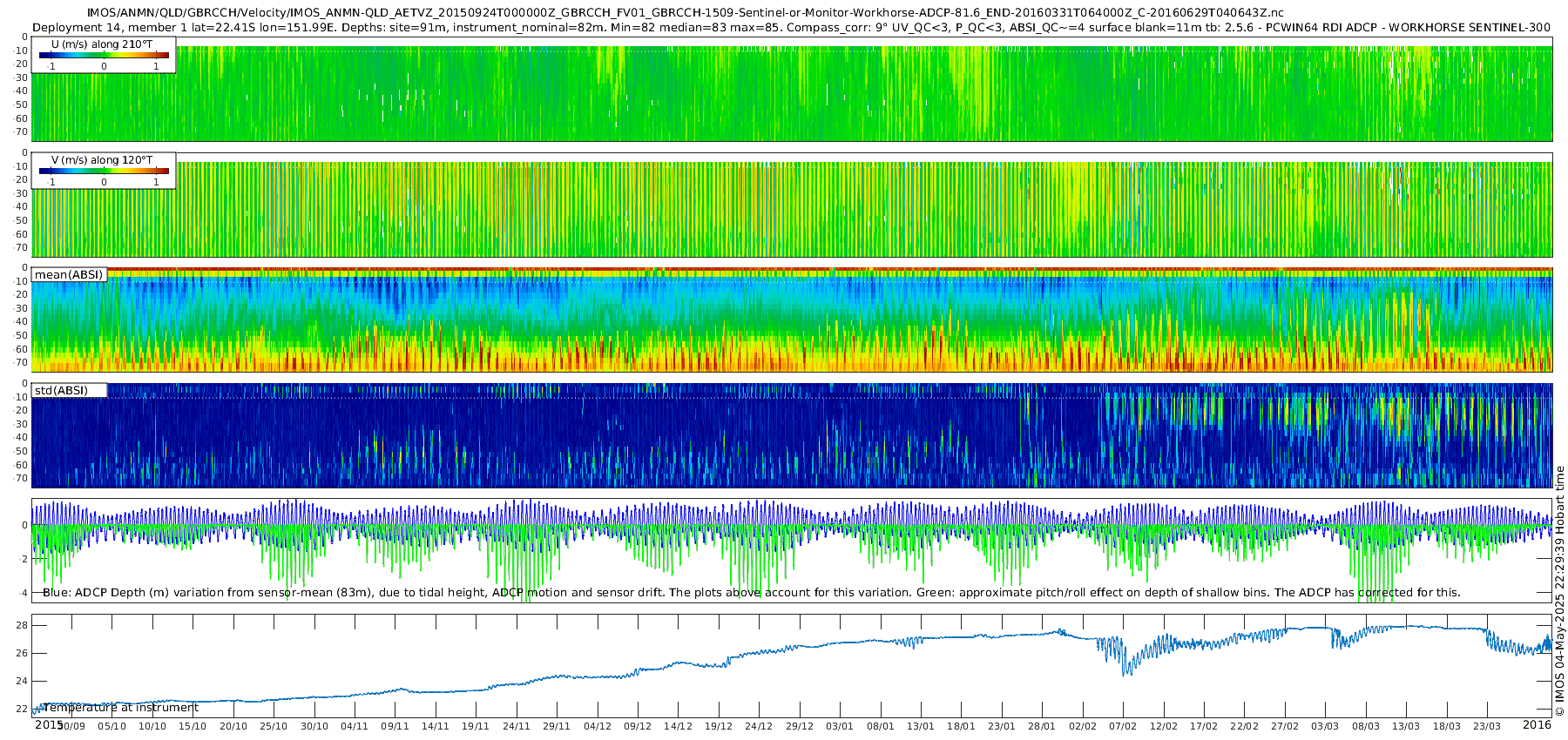Click the 'Deployment 14' metadata subtitle line
1568x740 pixels.
791,27
